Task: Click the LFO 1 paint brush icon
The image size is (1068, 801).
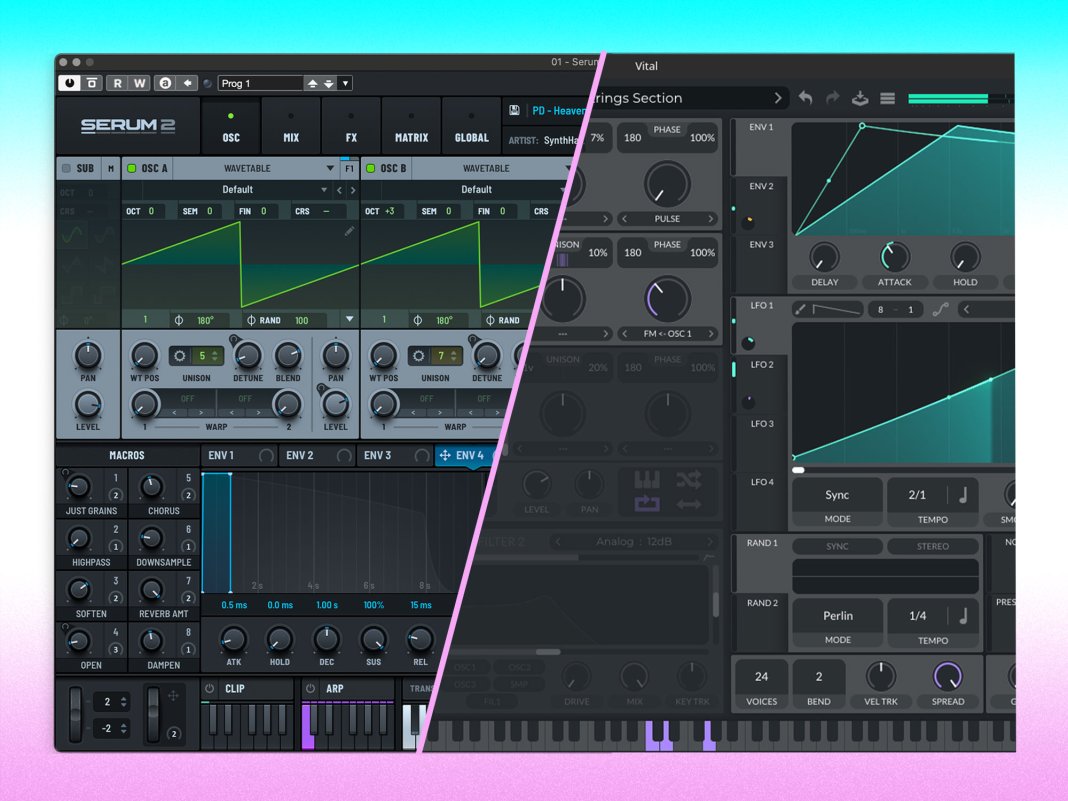Action: 800,309
